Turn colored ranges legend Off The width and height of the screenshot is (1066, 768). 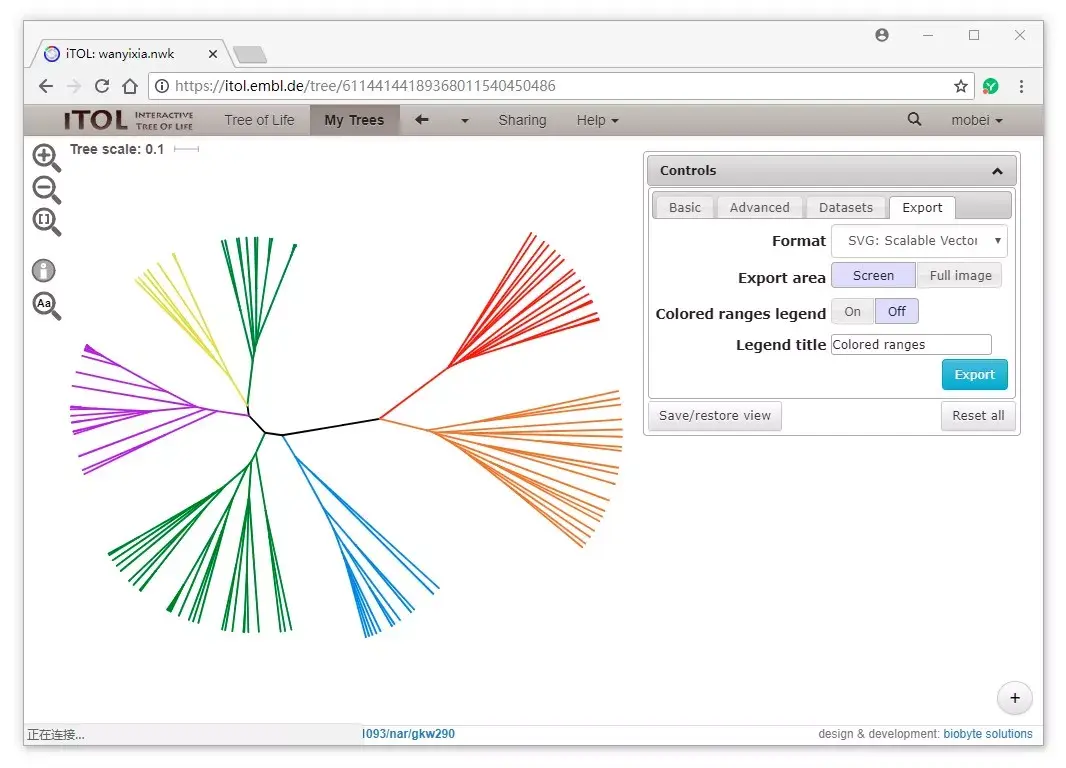pos(897,312)
